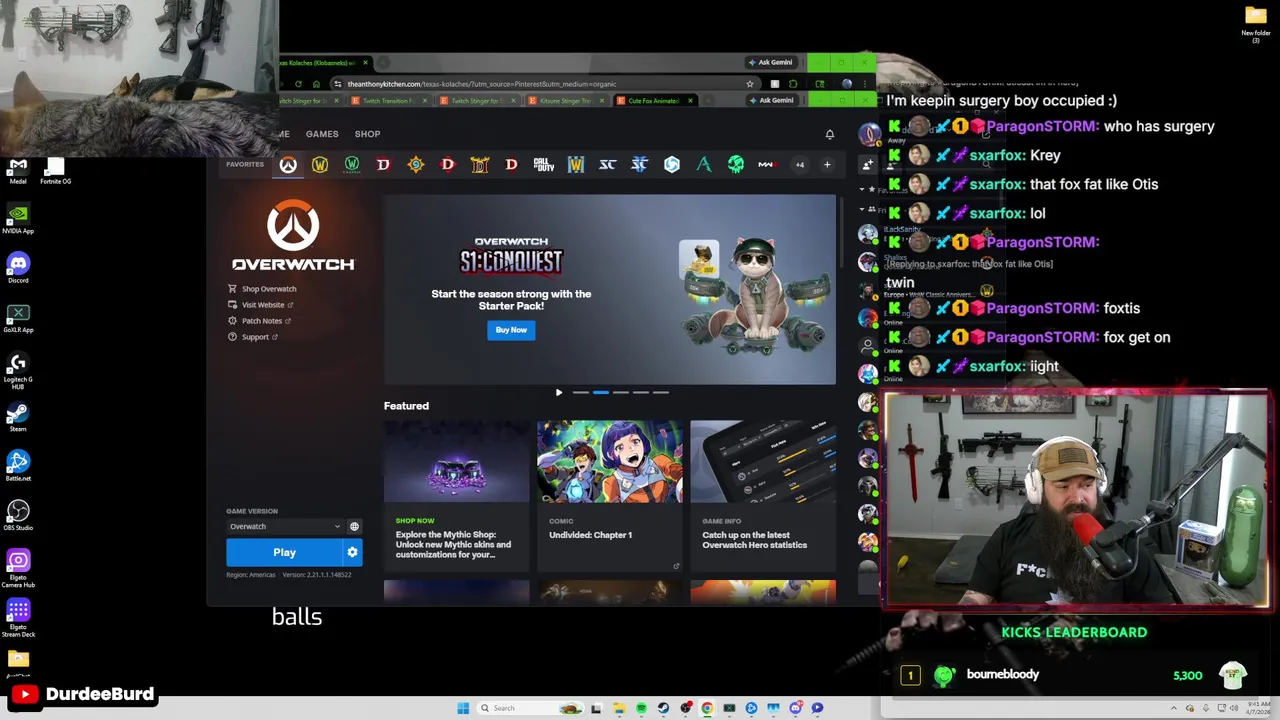Open the green World of Warcraft Classic icon

click(352, 165)
